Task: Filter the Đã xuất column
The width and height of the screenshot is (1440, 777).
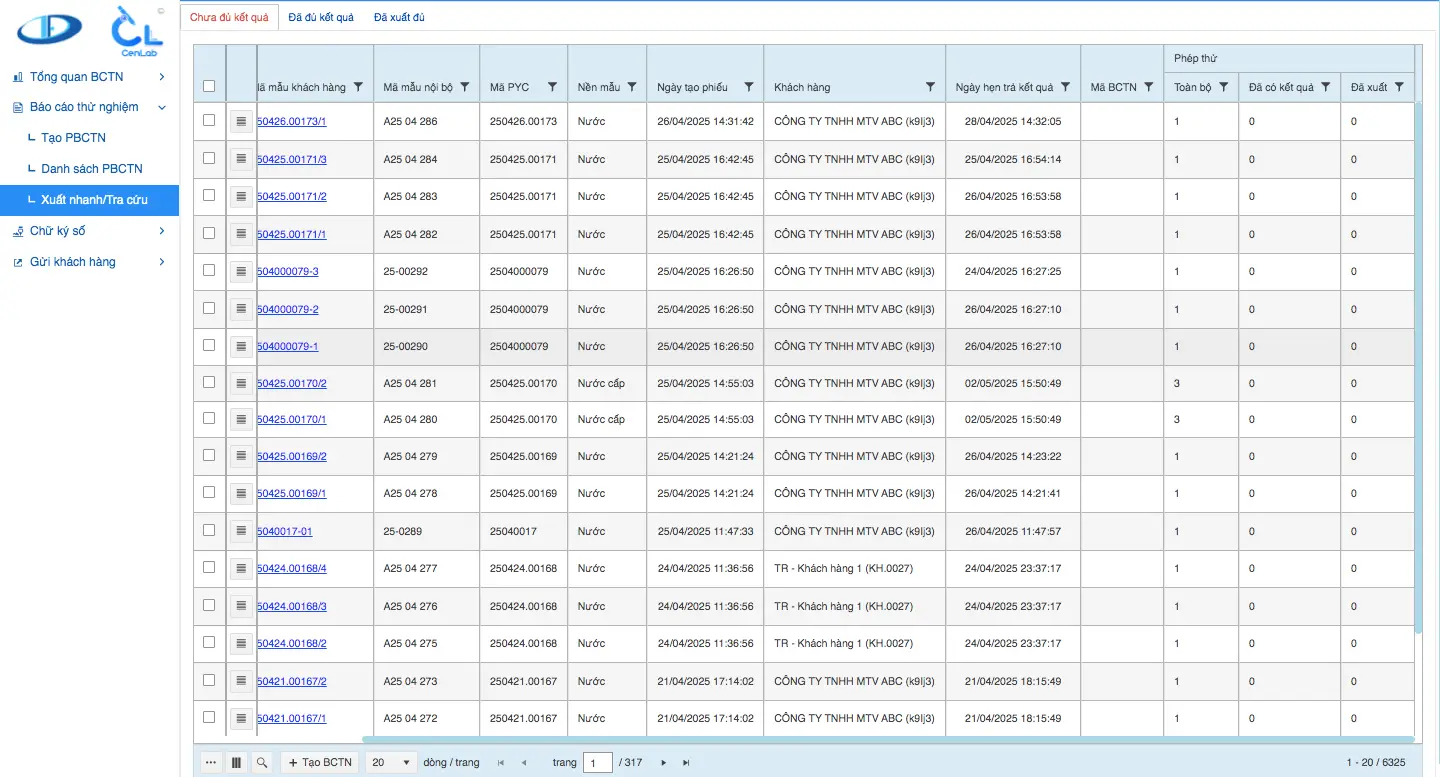Action: (x=1400, y=87)
